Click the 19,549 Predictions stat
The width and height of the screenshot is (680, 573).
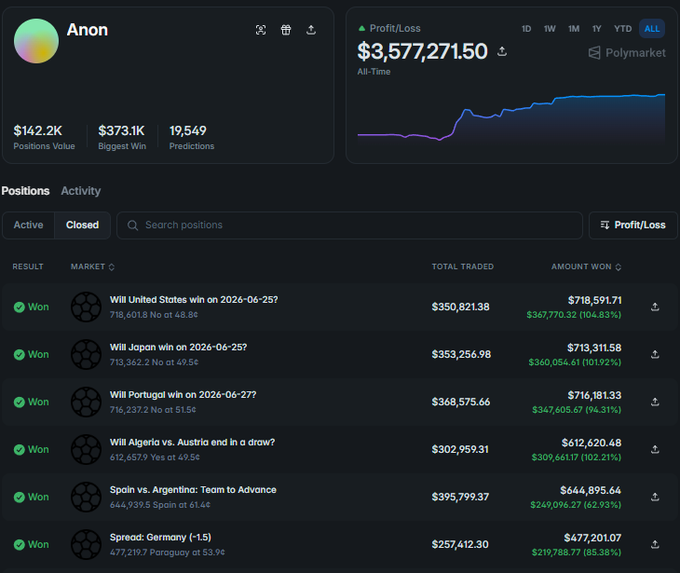pos(191,137)
